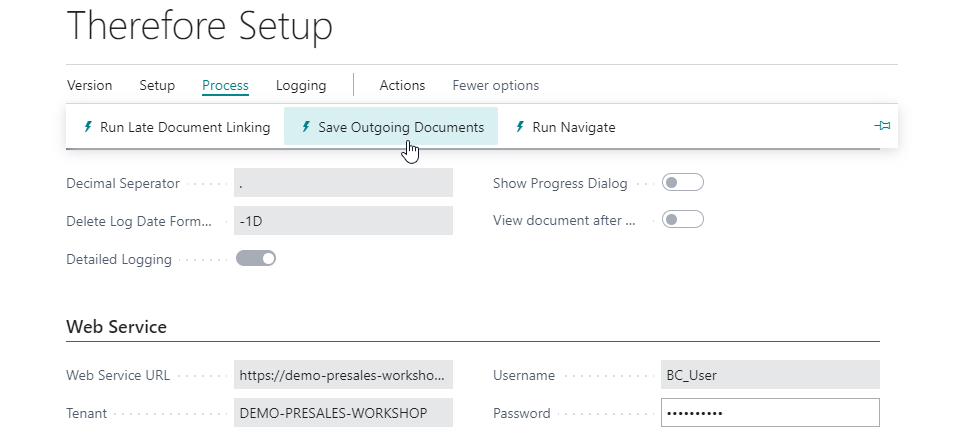
Task: Run Late Document Linking action
Action: coord(185,127)
